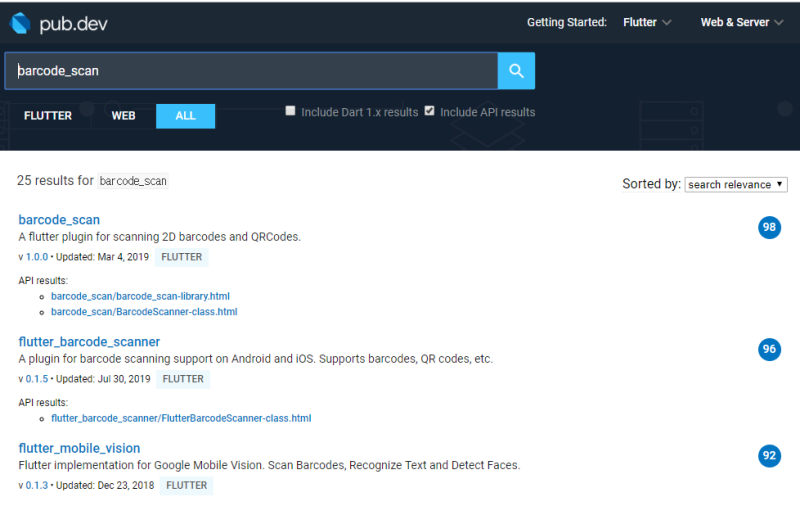
Task: Open the Flutter getting started dropdown
Action: pyautogui.click(x=647, y=22)
